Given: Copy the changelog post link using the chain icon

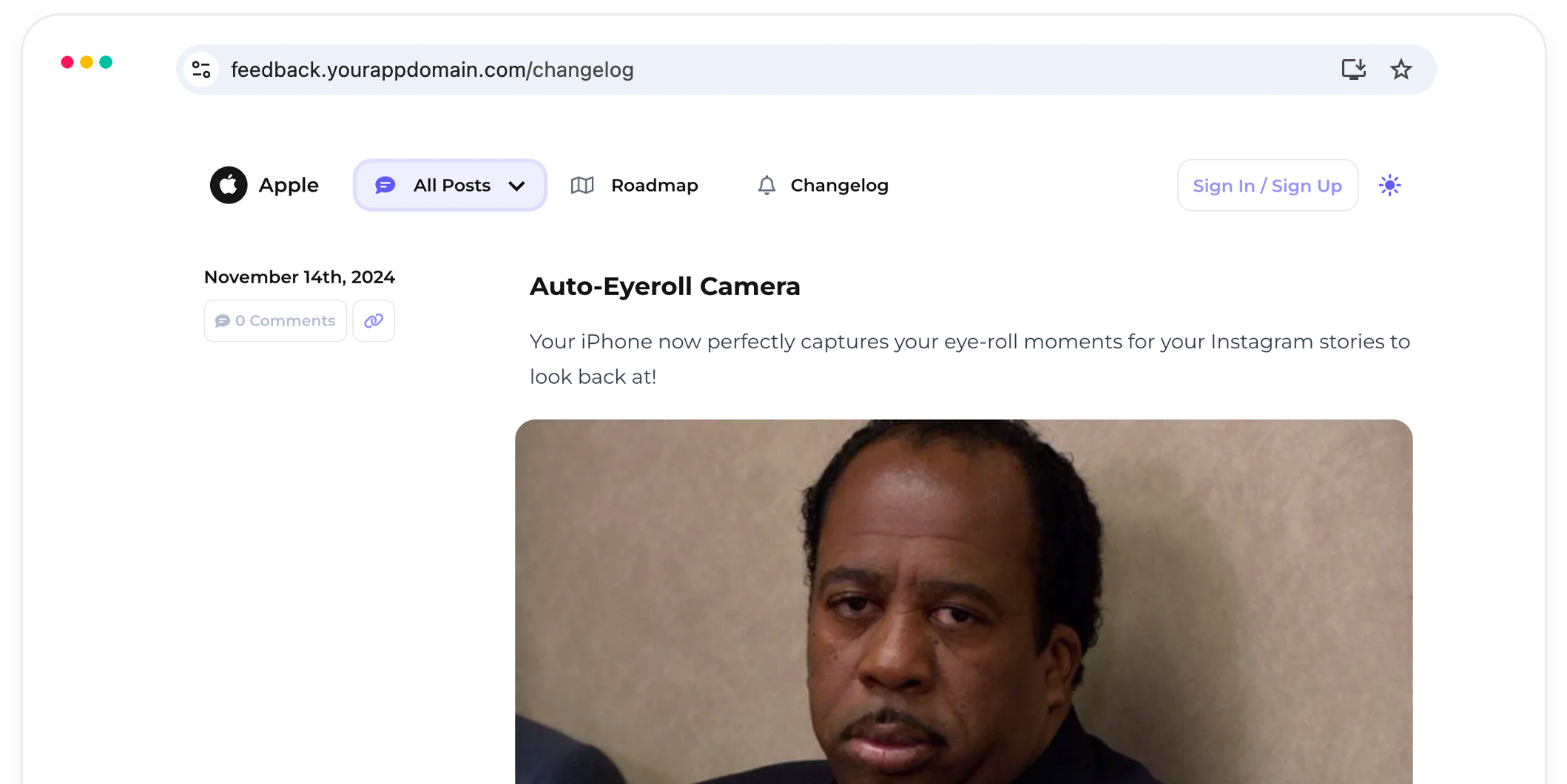Looking at the screenshot, I should 374,320.
